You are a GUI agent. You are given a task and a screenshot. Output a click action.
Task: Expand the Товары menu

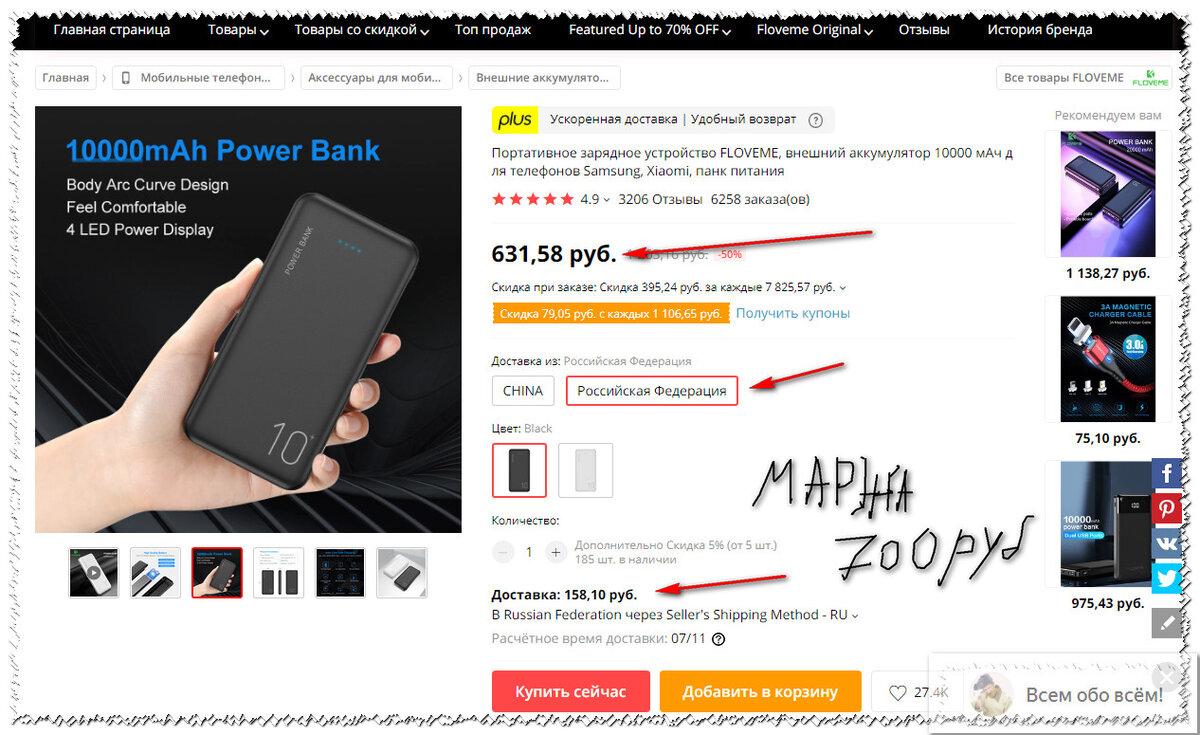pyautogui.click(x=238, y=30)
